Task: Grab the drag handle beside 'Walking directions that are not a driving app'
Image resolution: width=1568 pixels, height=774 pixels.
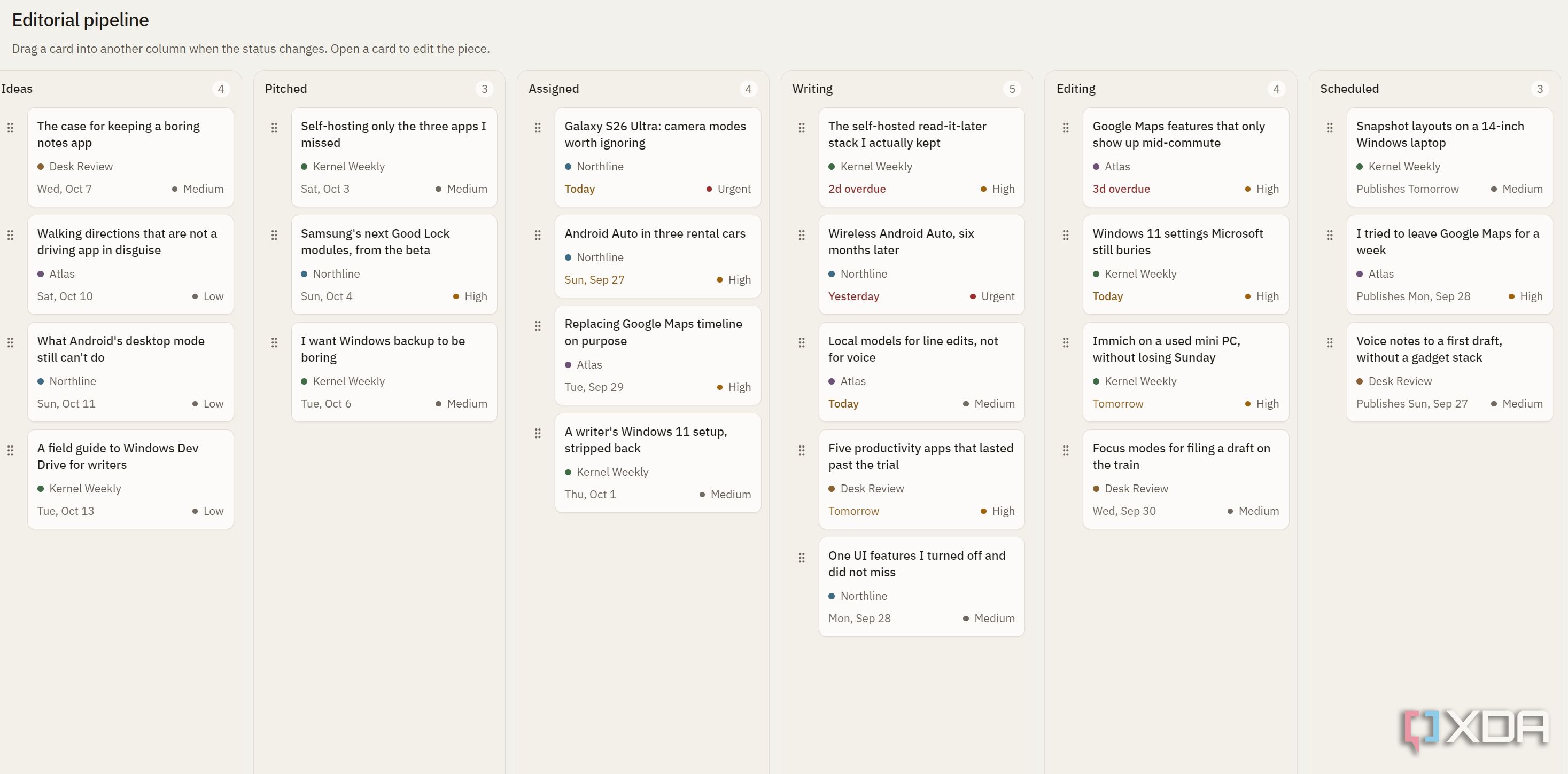Action: click(10, 235)
